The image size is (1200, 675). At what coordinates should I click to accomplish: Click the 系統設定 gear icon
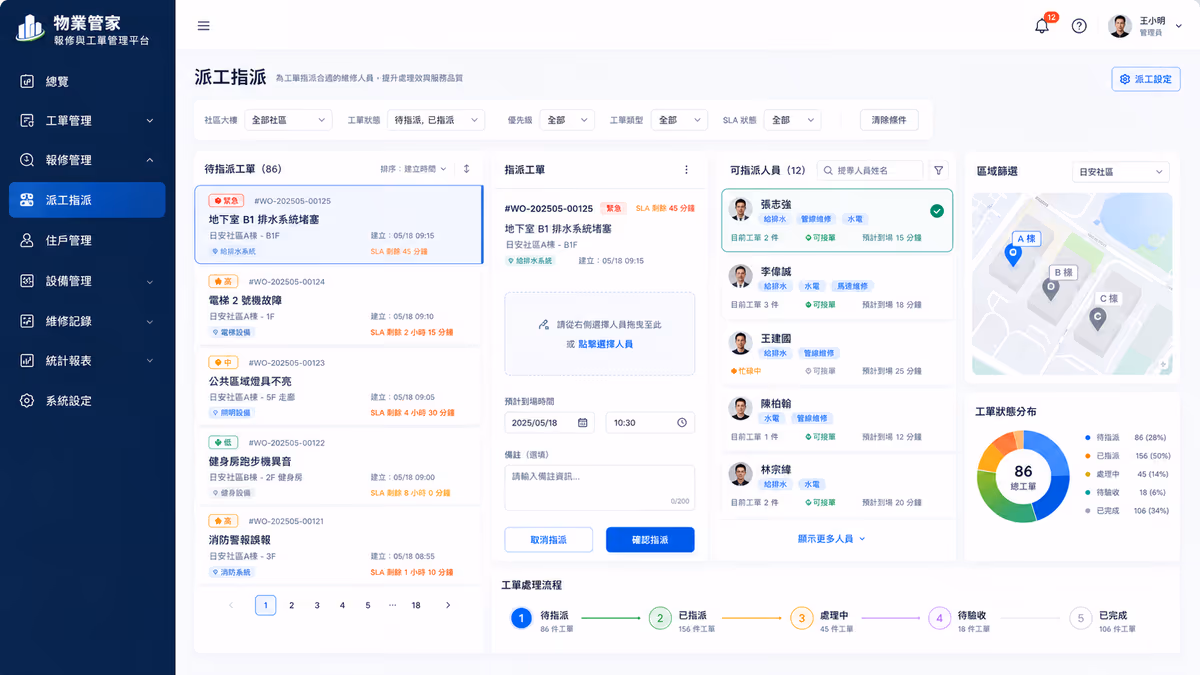click(28, 400)
